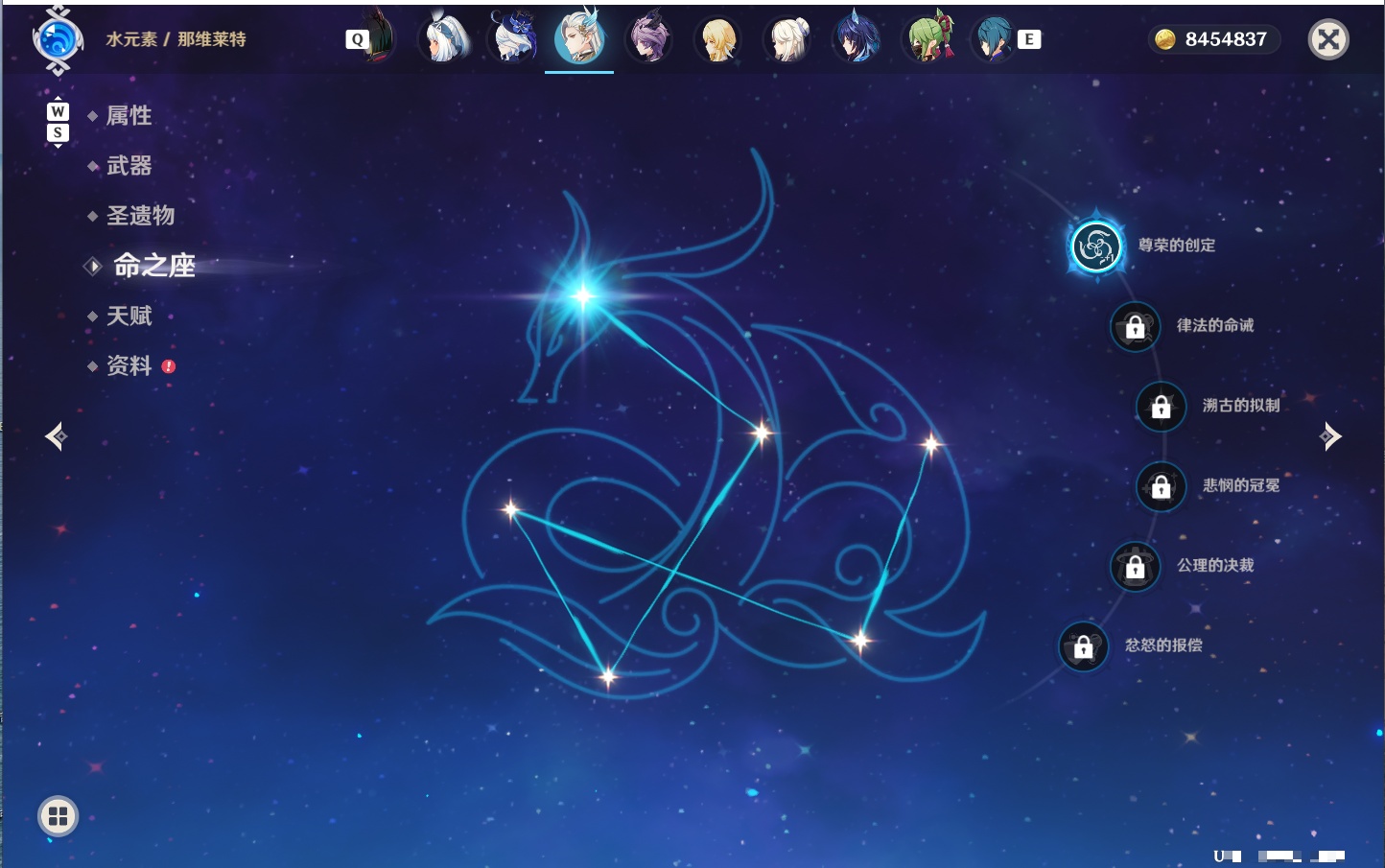
Task: Open the activated constellation 尊荣的创定
Action: click(1095, 246)
